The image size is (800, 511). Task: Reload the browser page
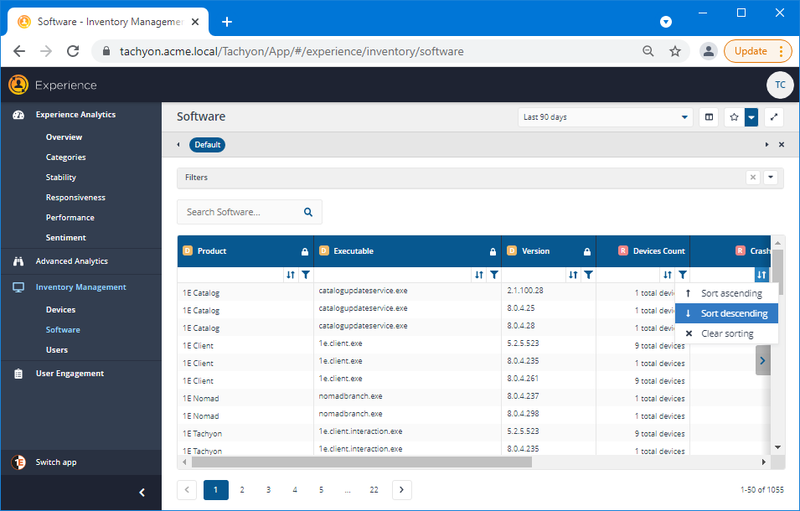point(73,51)
